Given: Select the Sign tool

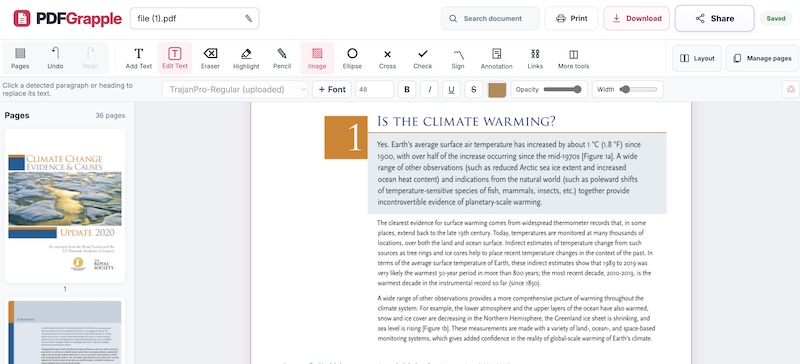Looking at the screenshot, I should (x=458, y=58).
